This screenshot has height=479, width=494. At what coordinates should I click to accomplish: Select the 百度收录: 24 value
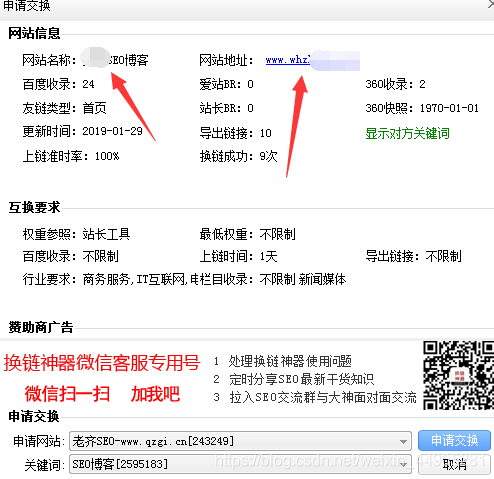(x=88, y=84)
